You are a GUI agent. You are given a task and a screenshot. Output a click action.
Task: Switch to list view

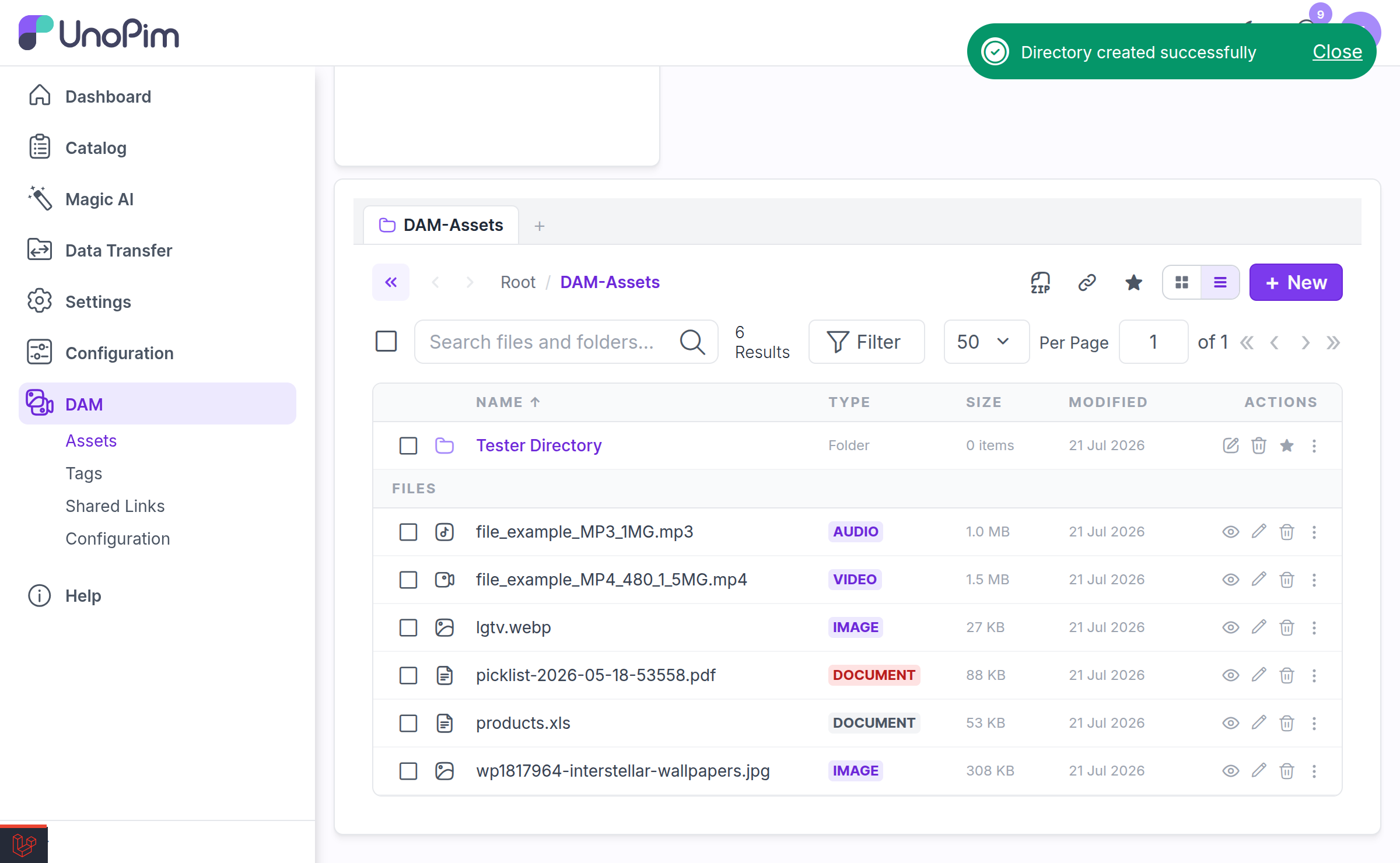[x=1220, y=283]
